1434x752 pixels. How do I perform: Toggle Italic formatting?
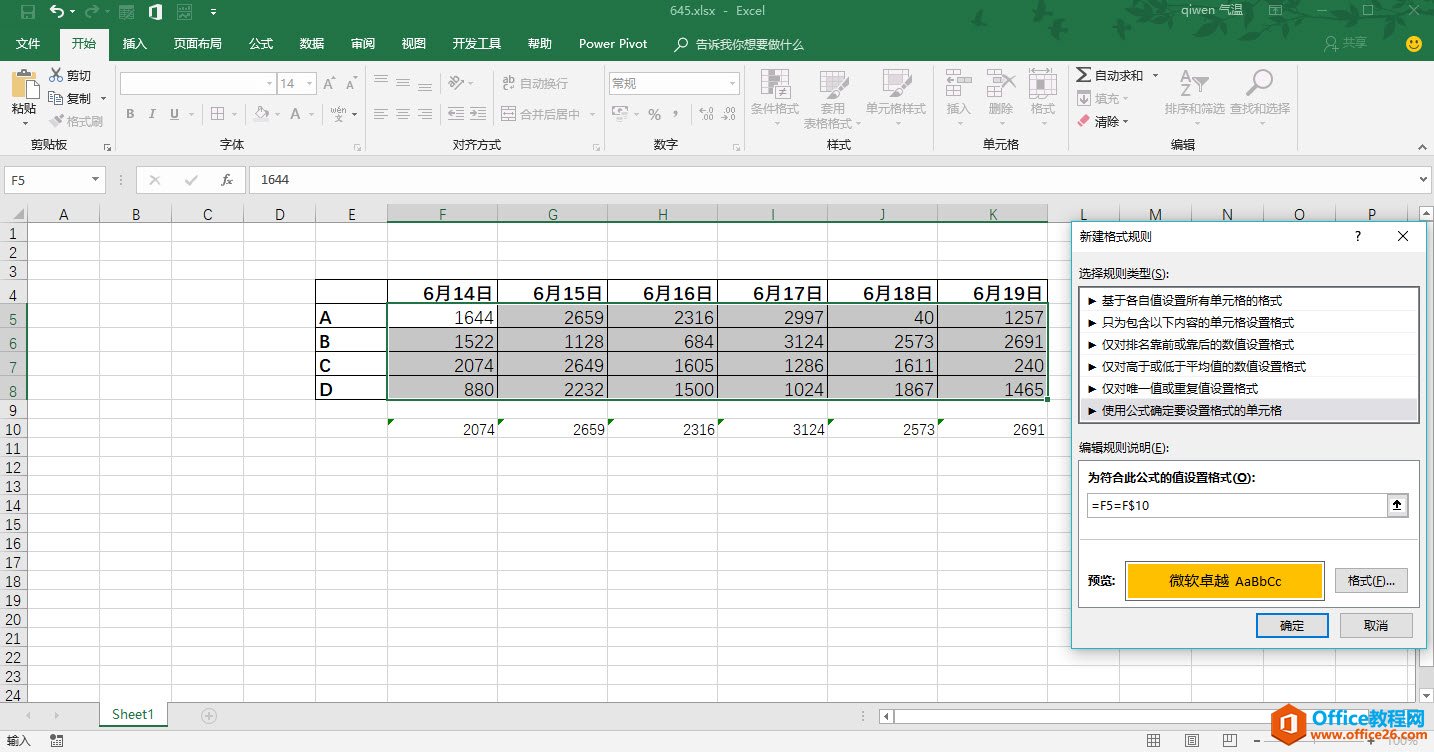[153, 114]
